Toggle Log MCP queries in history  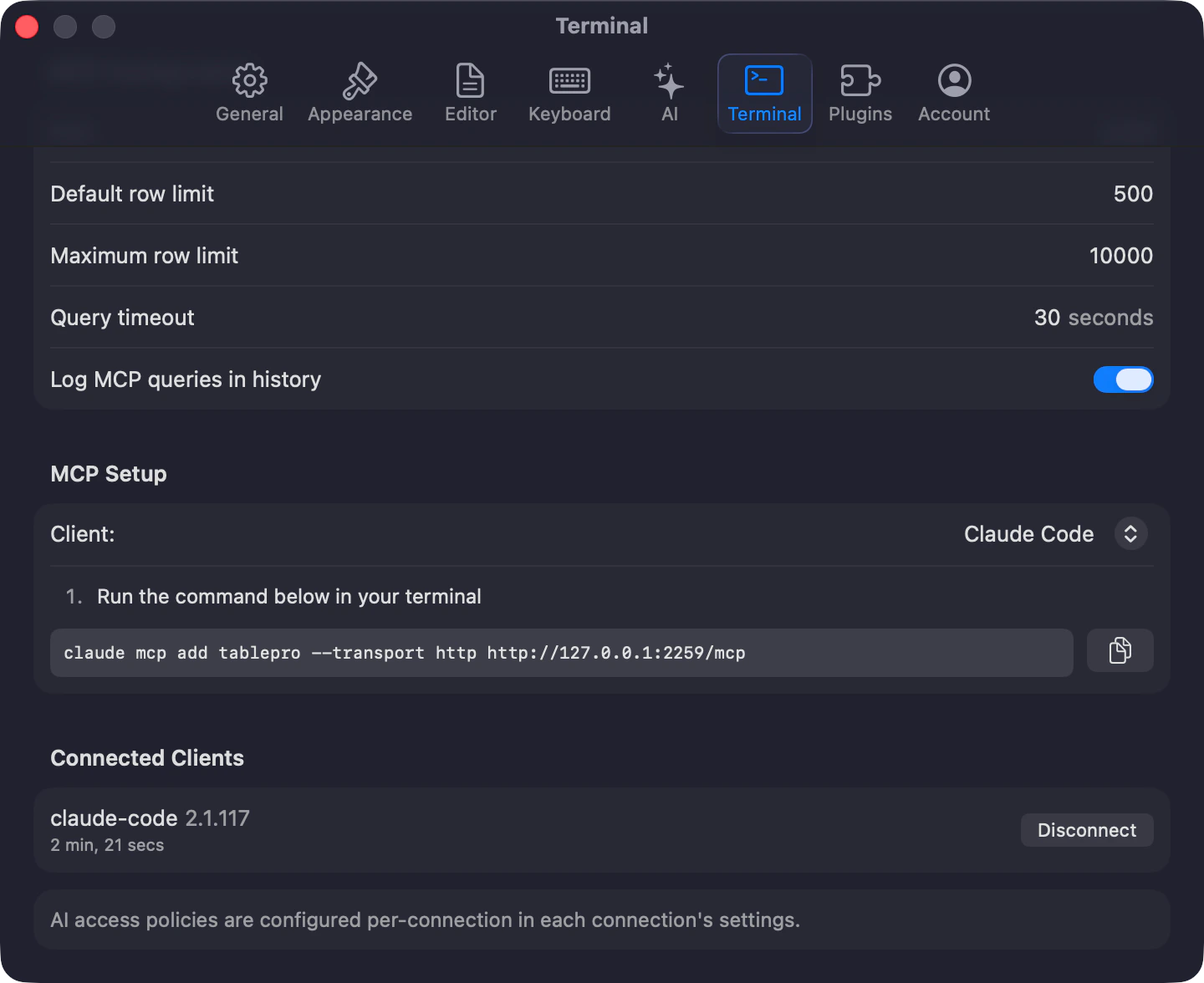(x=1123, y=379)
